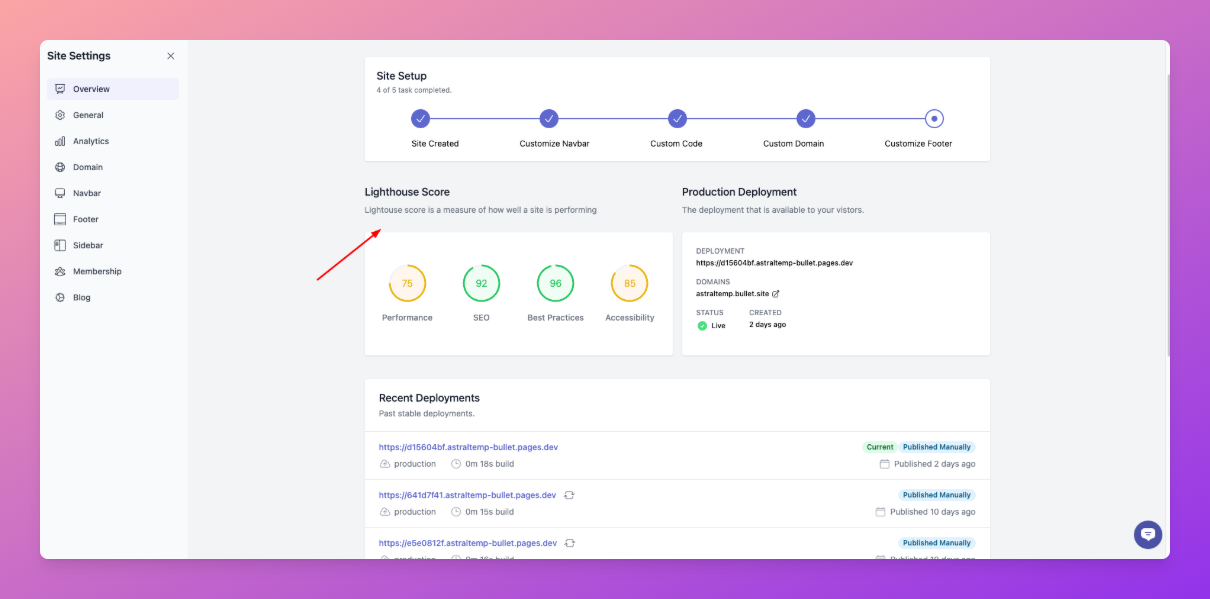Click the Custom Domain checkmark step
This screenshot has width=1210, height=599.
(x=805, y=119)
